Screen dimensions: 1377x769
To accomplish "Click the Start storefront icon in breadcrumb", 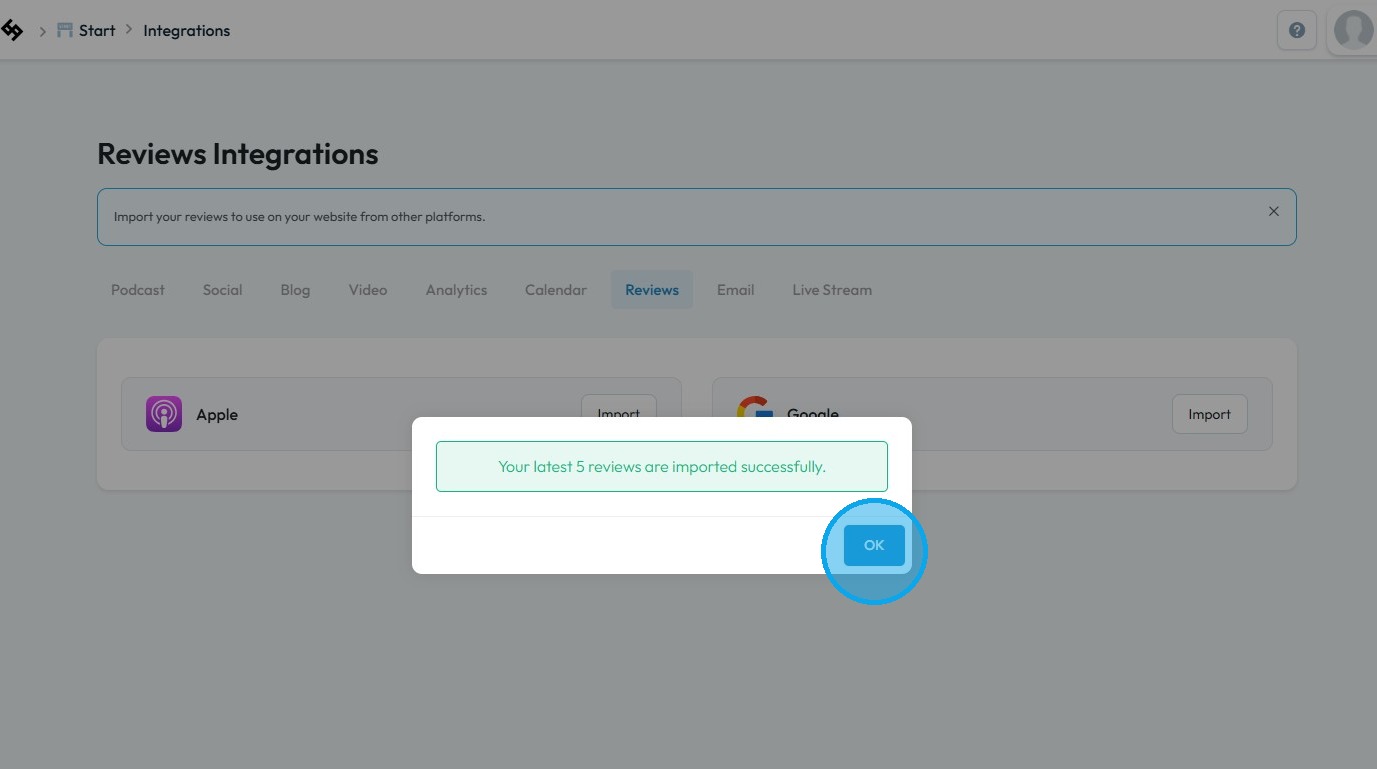I will tap(65, 30).
